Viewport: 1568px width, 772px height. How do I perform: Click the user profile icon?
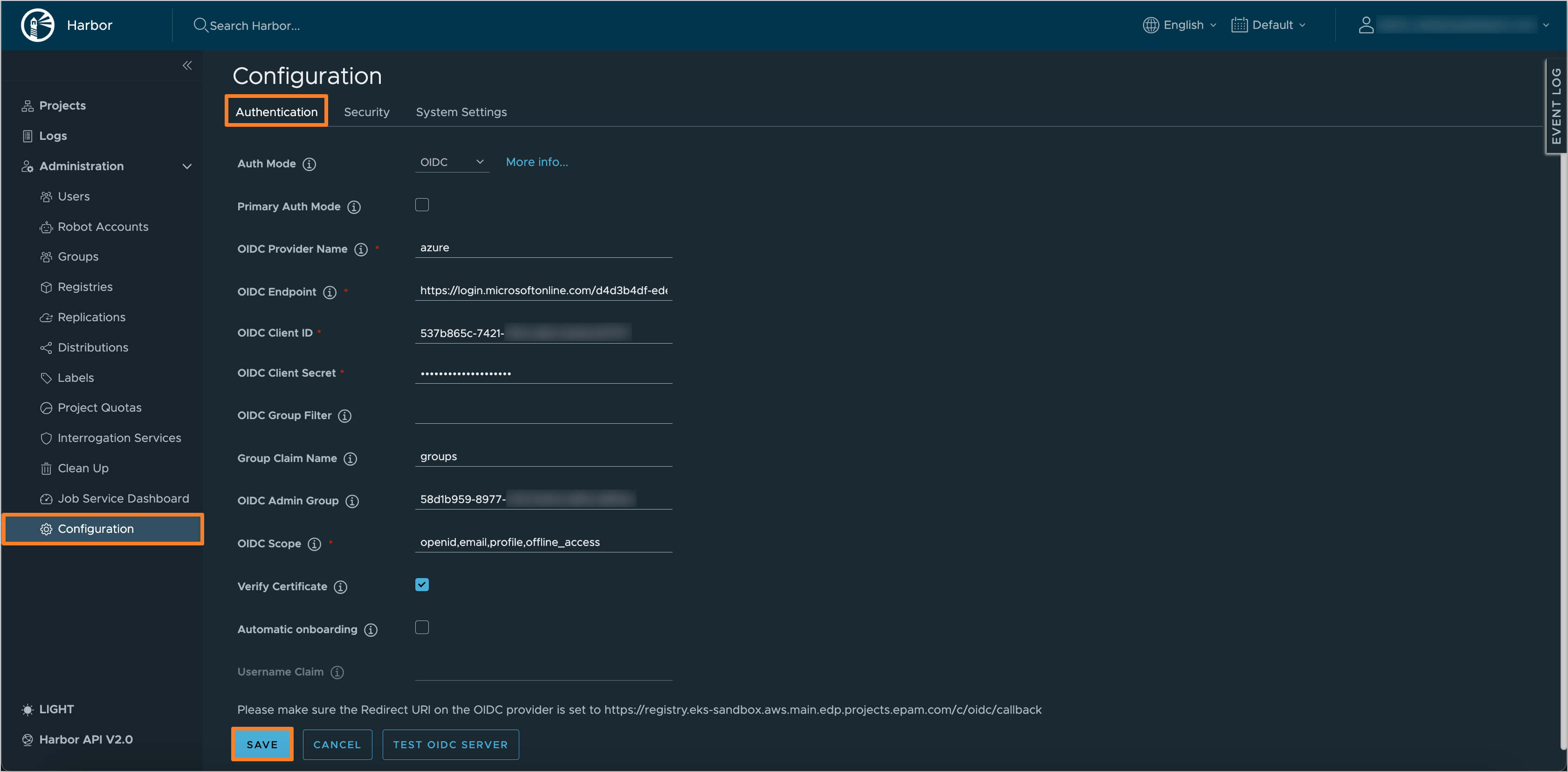coord(1366,25)
